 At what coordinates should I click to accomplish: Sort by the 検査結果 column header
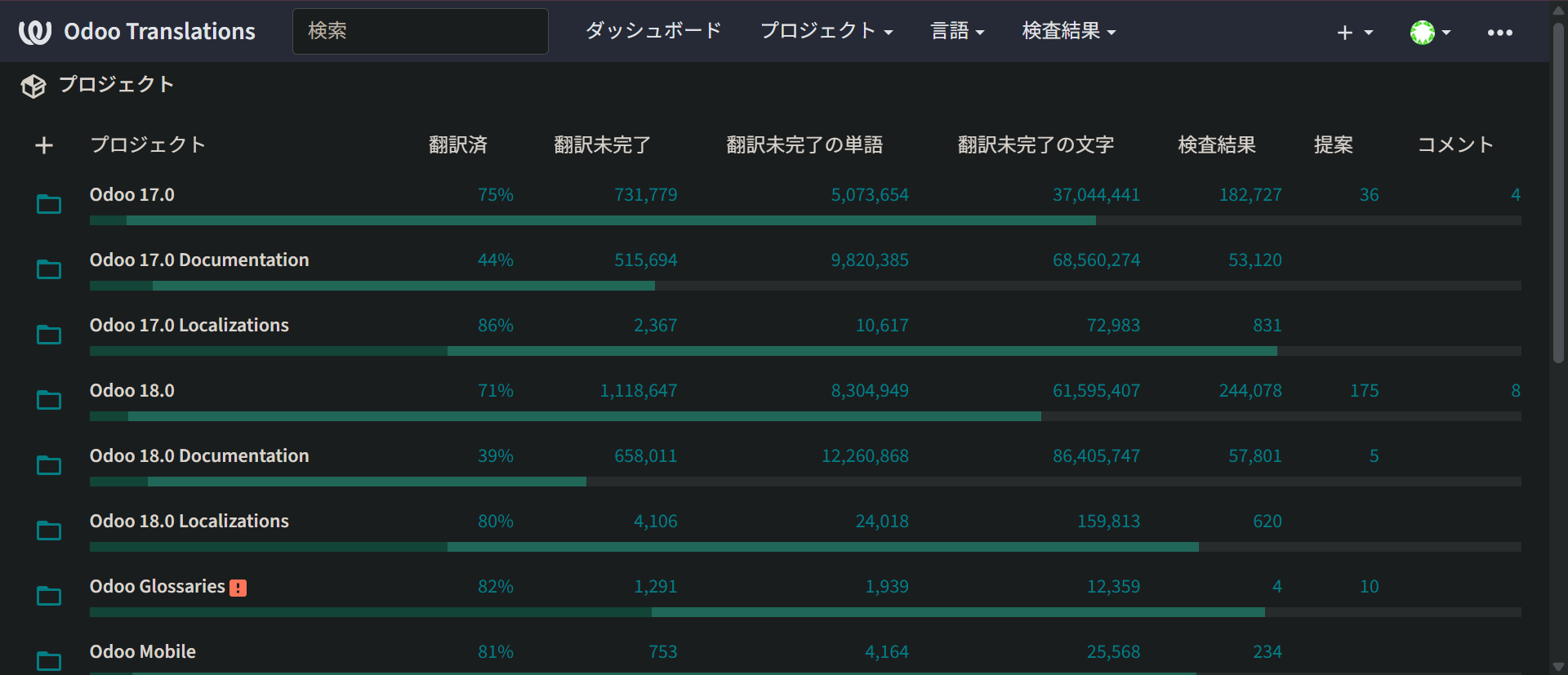click(1217, 145)
